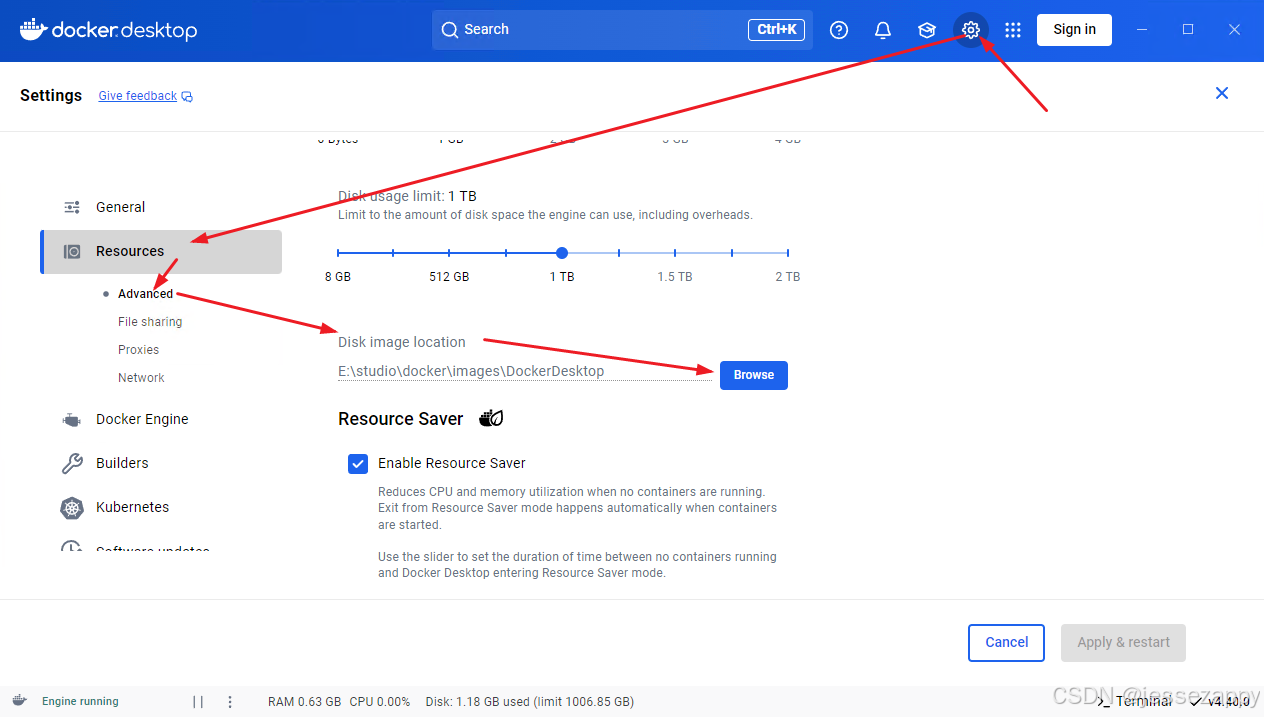Minimize the Docker Desktop window
Viewport: 1264px width, 717px height.
click(x=1143, y=30)
